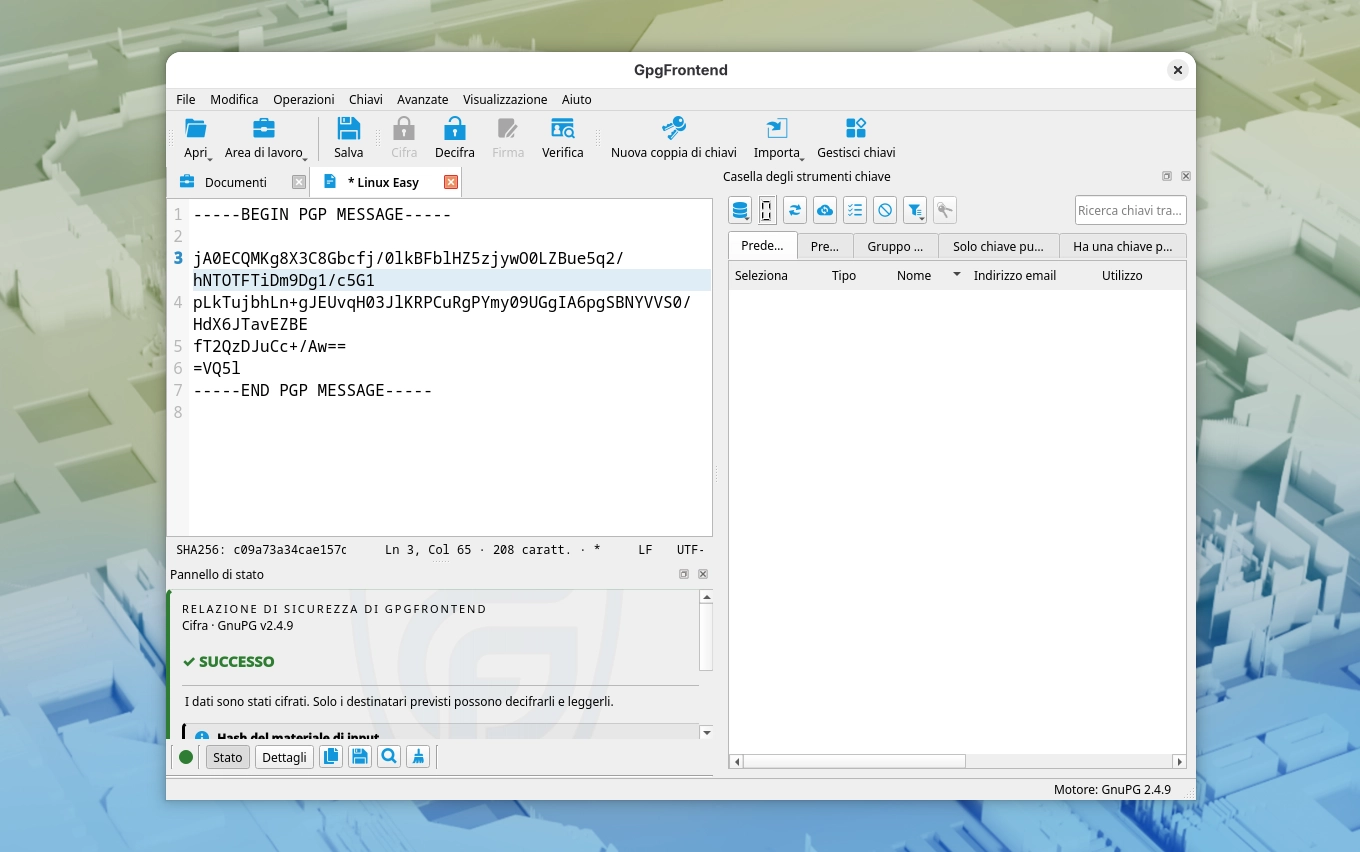Sort by Indirizzo email column
1360x852 pixels.
[1015, 276]
